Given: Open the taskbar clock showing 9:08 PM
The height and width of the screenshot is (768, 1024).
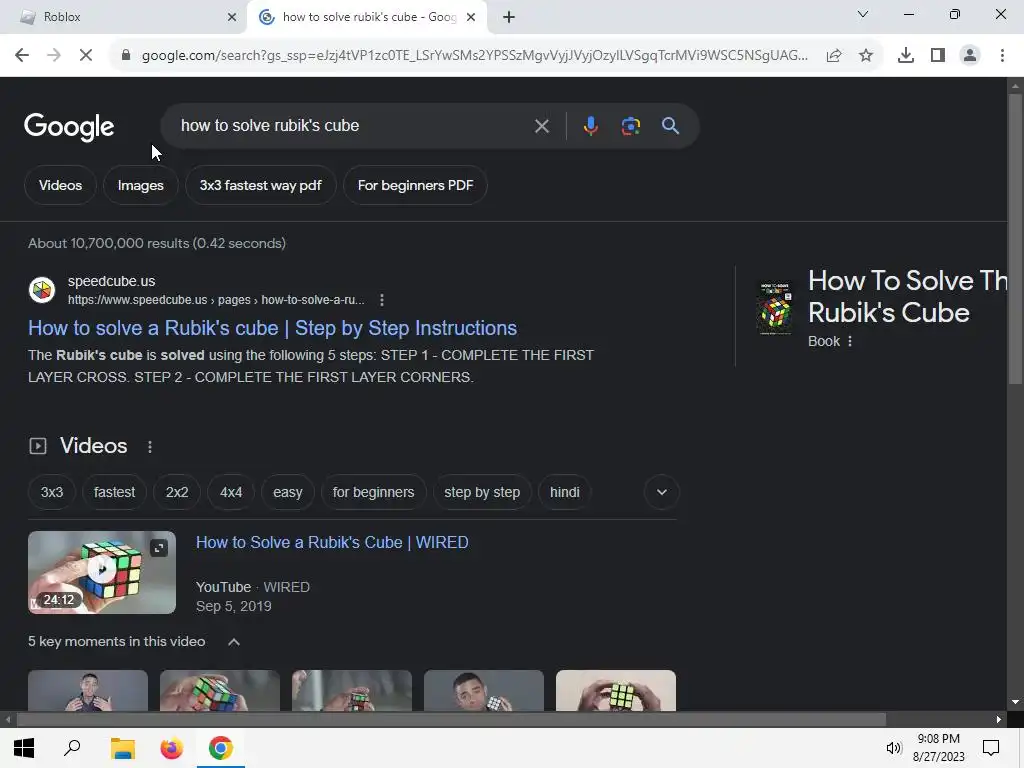Looking at the screenshot, I should pyautogui.click(x=938, y=748).
